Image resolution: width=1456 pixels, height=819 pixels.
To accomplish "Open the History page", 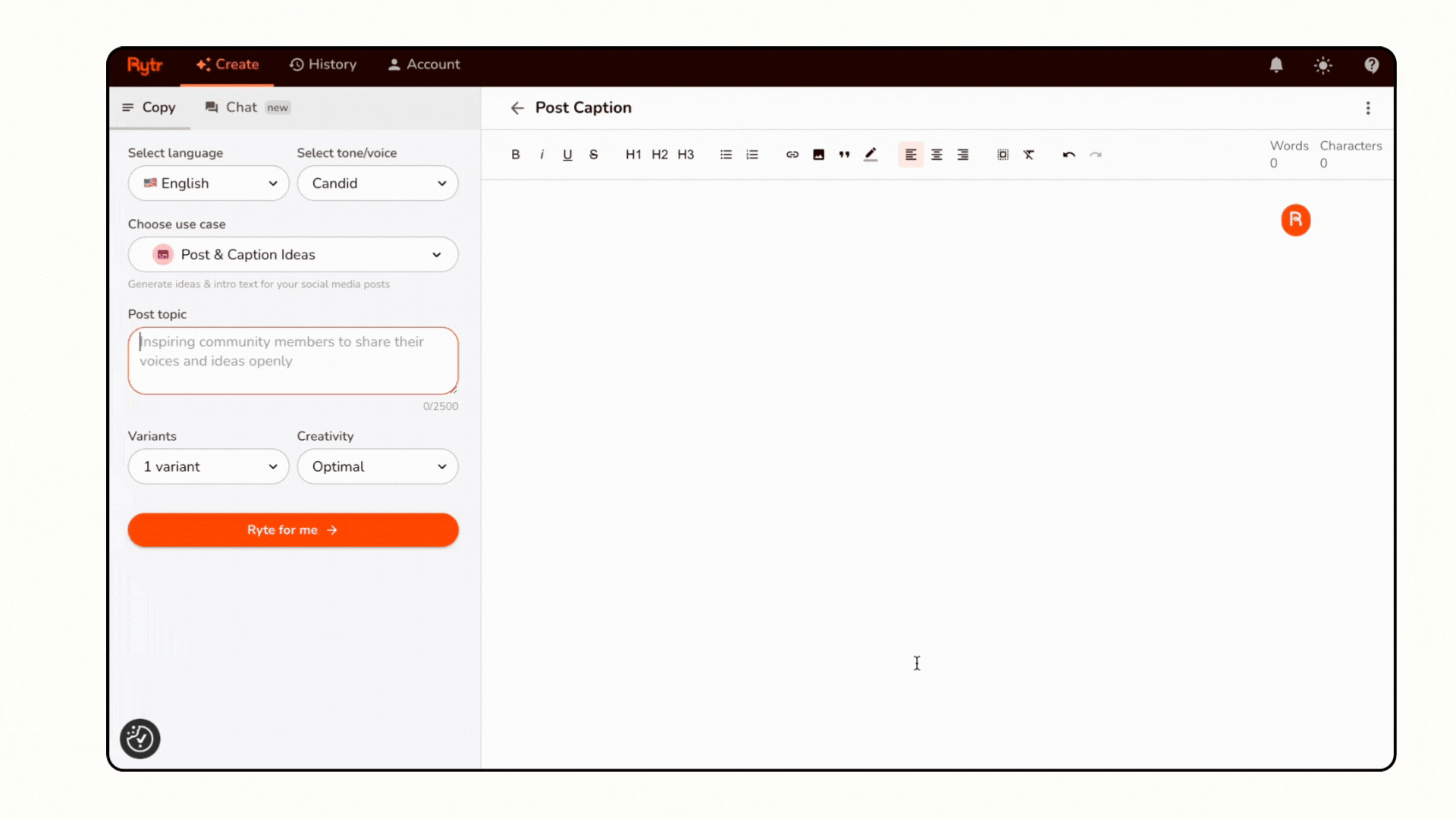I will [323, 64].
